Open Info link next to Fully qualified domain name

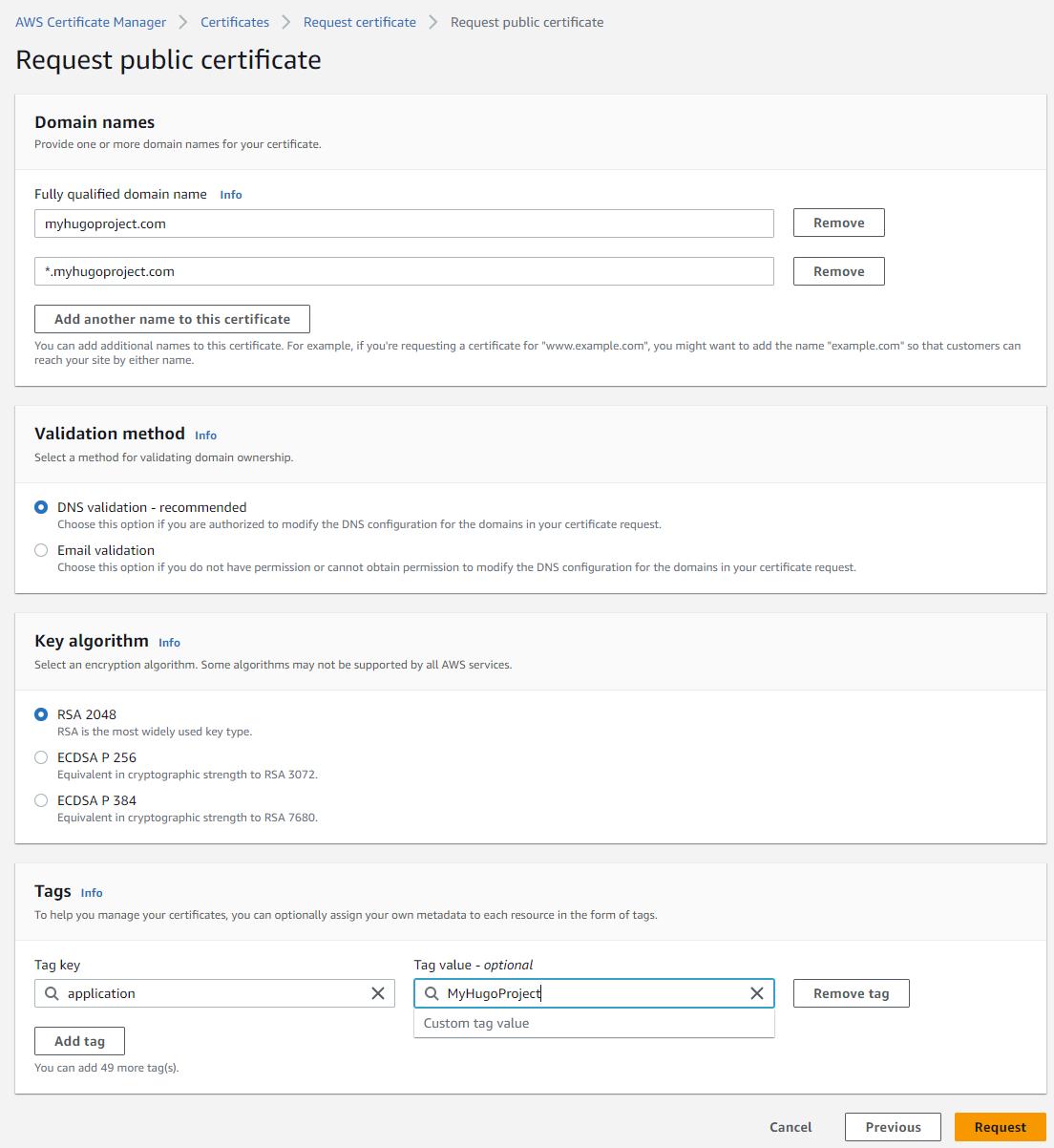tap(231, 195)
